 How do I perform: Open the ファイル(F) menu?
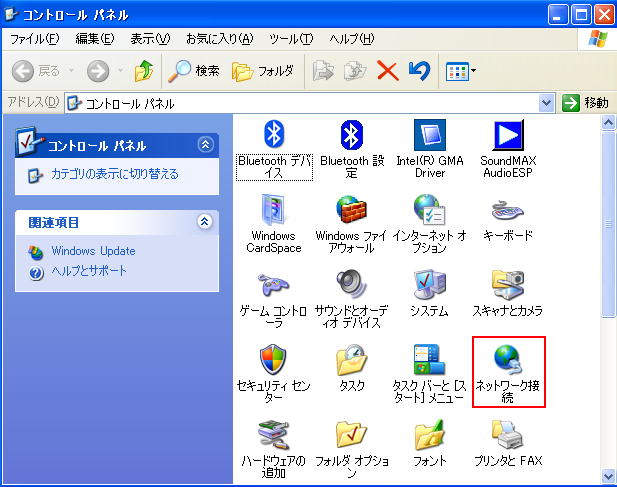pos(35,39)
